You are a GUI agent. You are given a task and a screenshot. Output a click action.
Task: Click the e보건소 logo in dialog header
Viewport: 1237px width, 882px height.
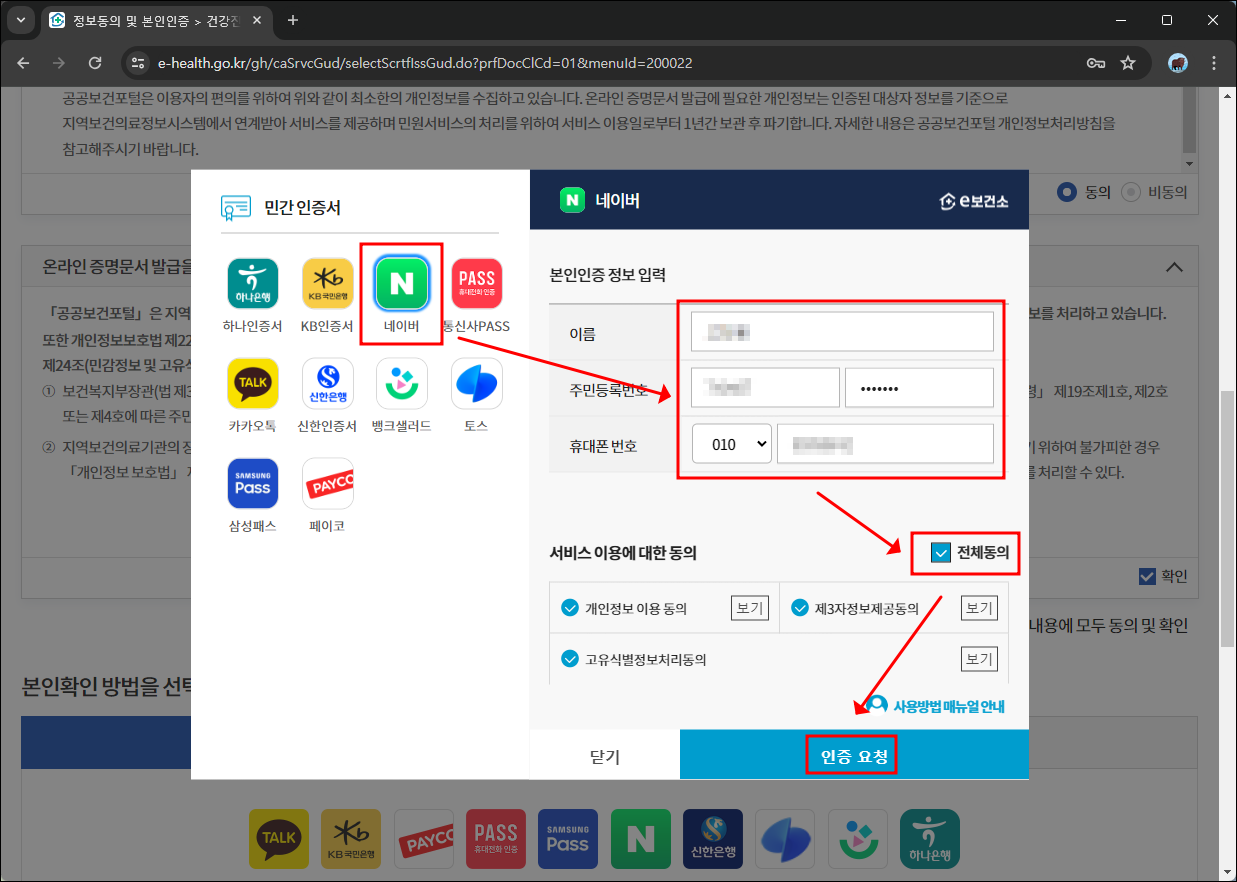tap(974, 201)
